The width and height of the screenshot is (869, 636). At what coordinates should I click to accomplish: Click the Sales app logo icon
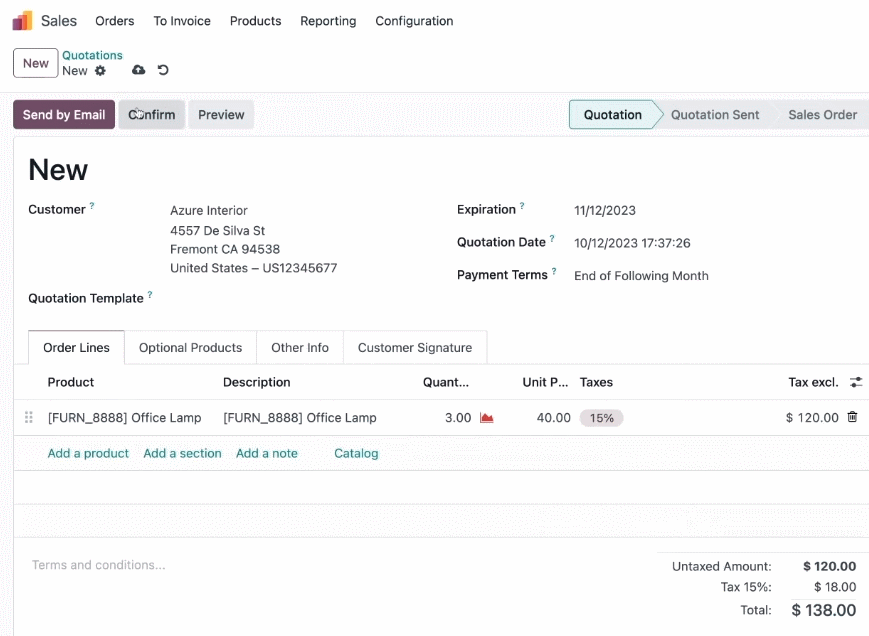(x=23, y=21)
